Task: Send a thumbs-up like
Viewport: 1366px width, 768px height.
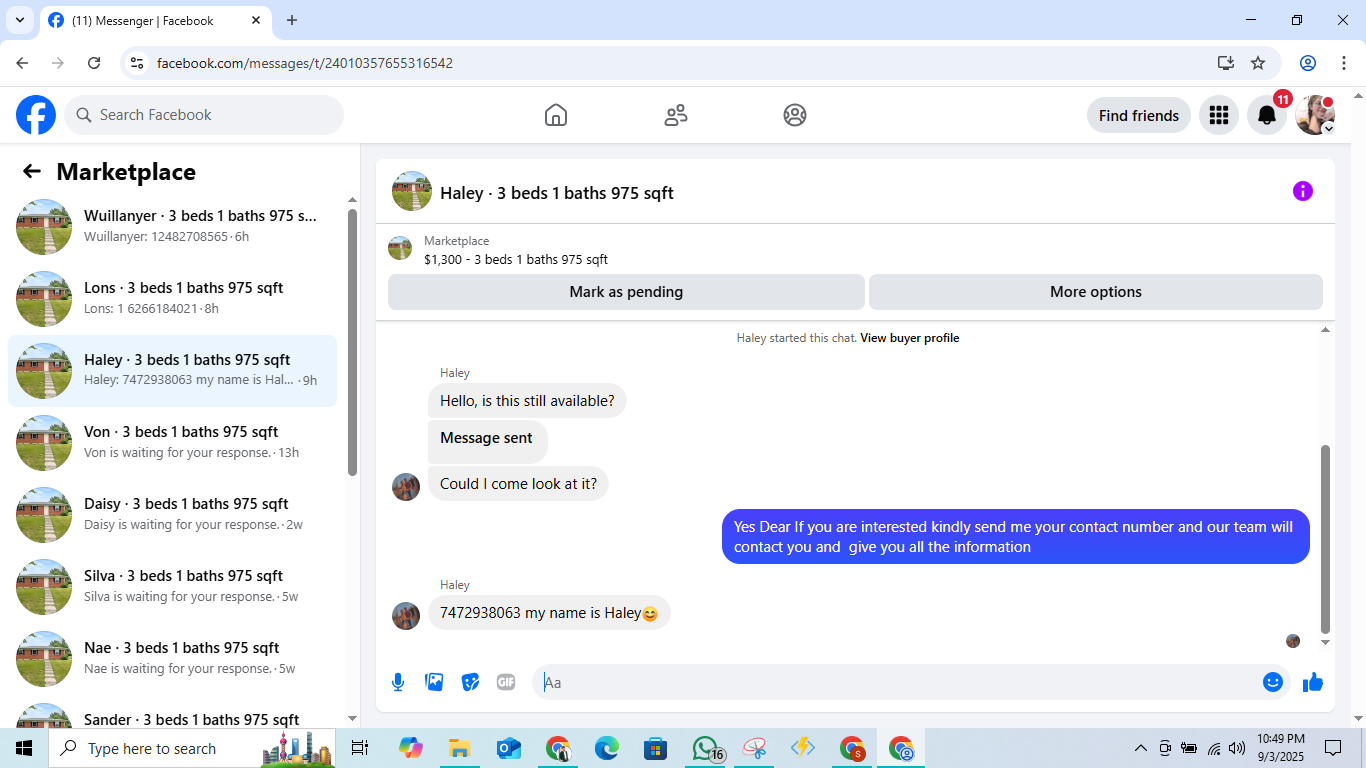Action: 1313,682
